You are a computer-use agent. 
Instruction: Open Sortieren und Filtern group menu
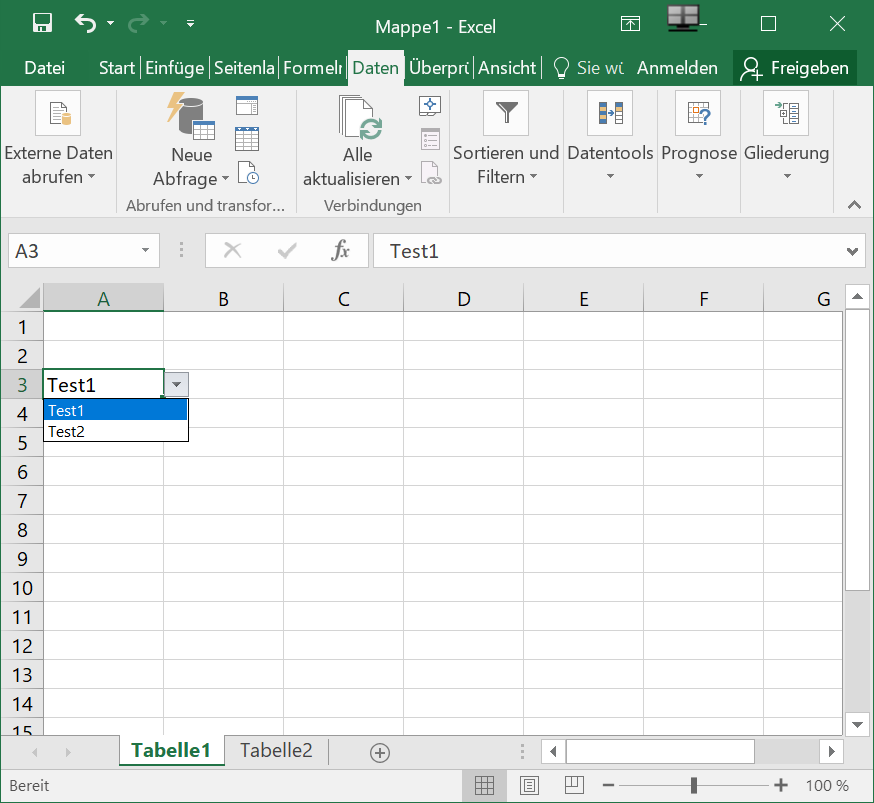(506, 138)
